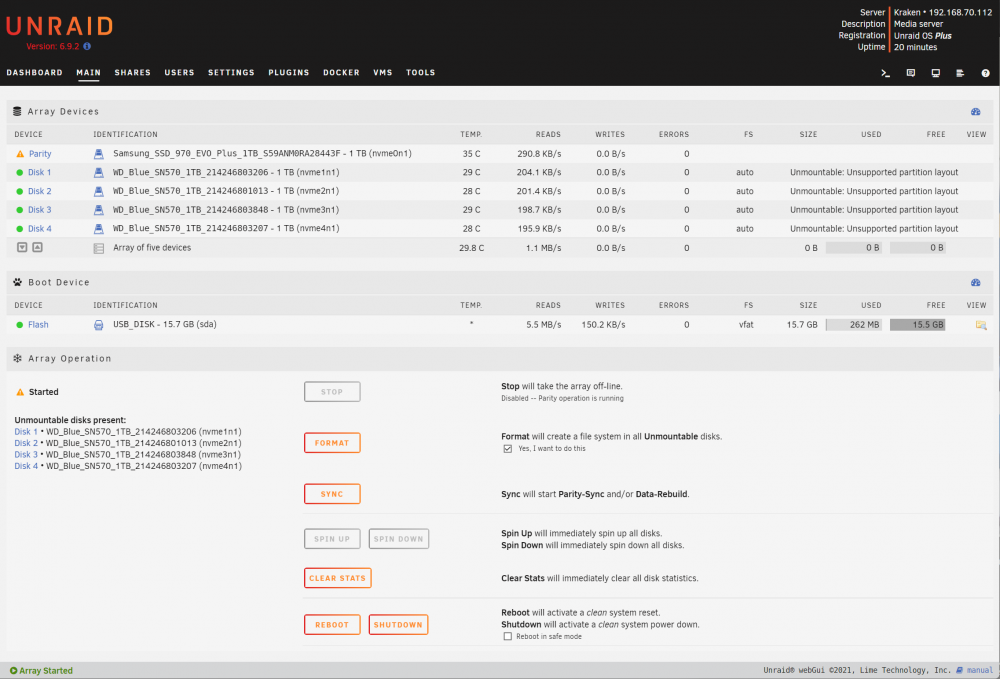Select the Main tab

click(89, 73)
